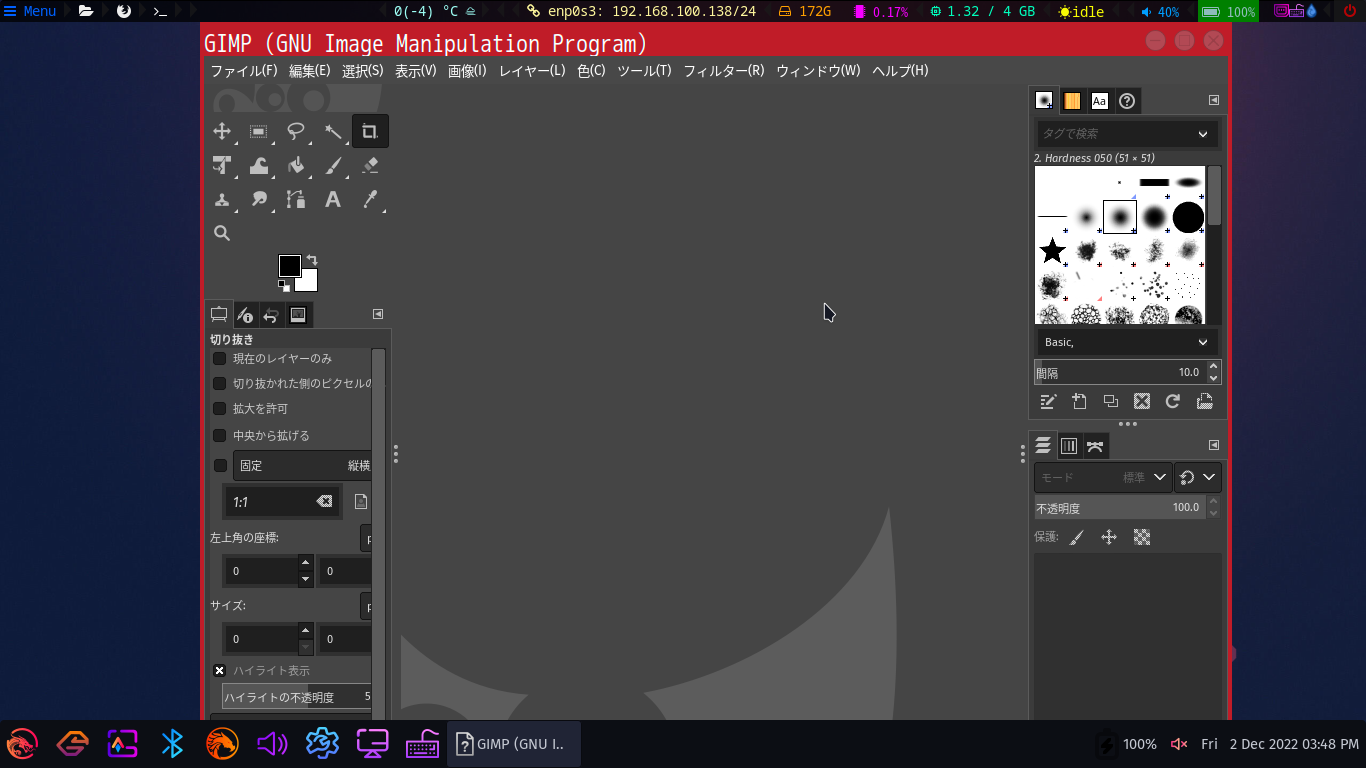Select the Fuzzy Select magic wand tool
The width and height of the screenshot is (1366, 768).
pyautogui.click(x=333, y=131)
